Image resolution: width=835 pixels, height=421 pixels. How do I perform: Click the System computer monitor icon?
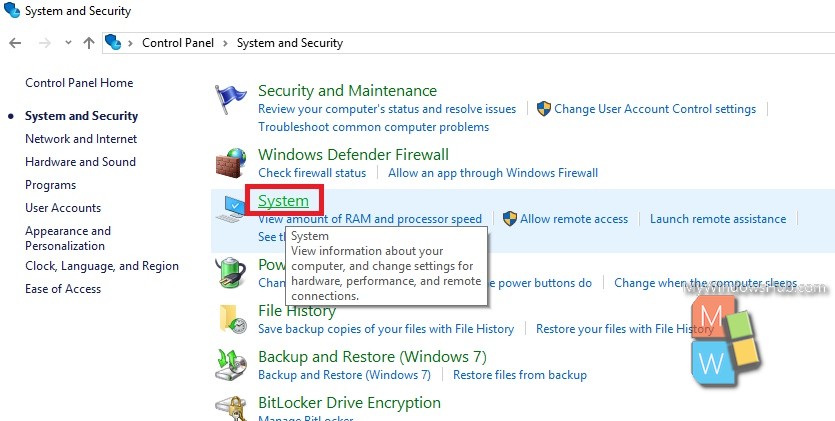pyautogui.click(x=230, y=209)
